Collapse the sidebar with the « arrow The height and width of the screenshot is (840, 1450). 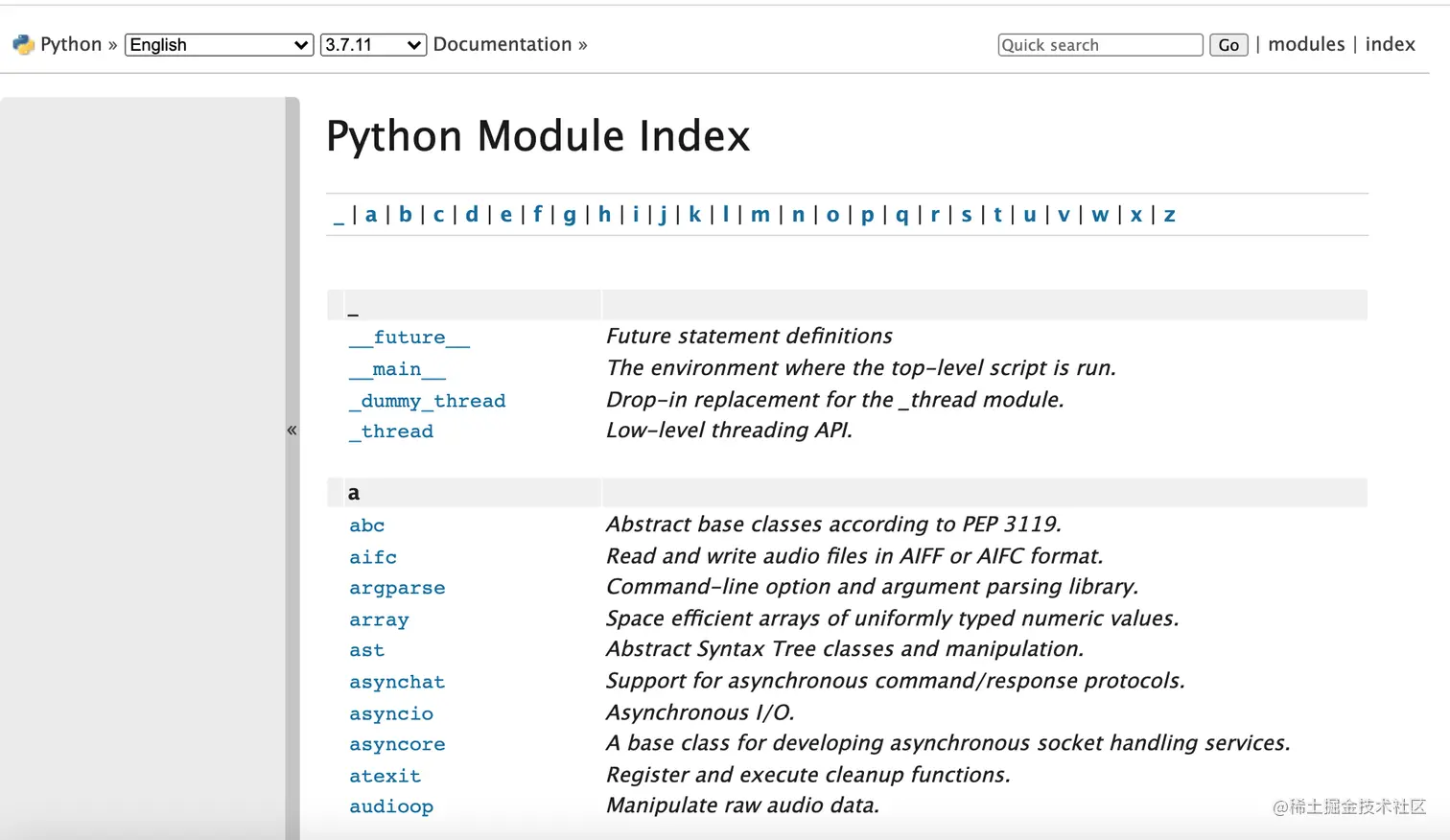click(292, 431)
